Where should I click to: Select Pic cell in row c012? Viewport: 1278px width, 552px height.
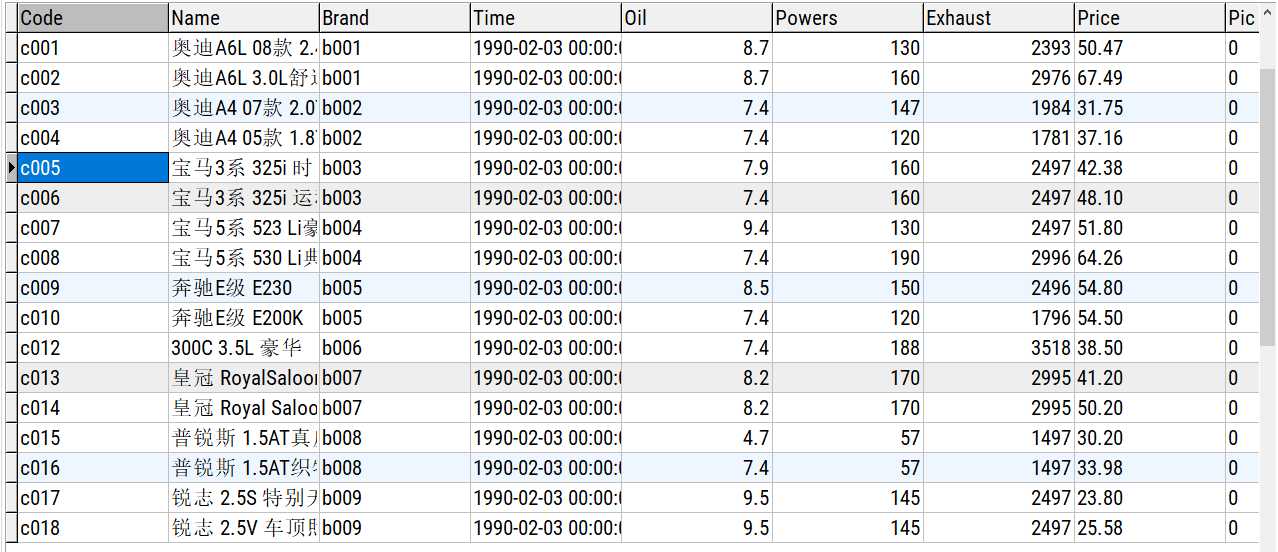click(x=1243, y=348)
